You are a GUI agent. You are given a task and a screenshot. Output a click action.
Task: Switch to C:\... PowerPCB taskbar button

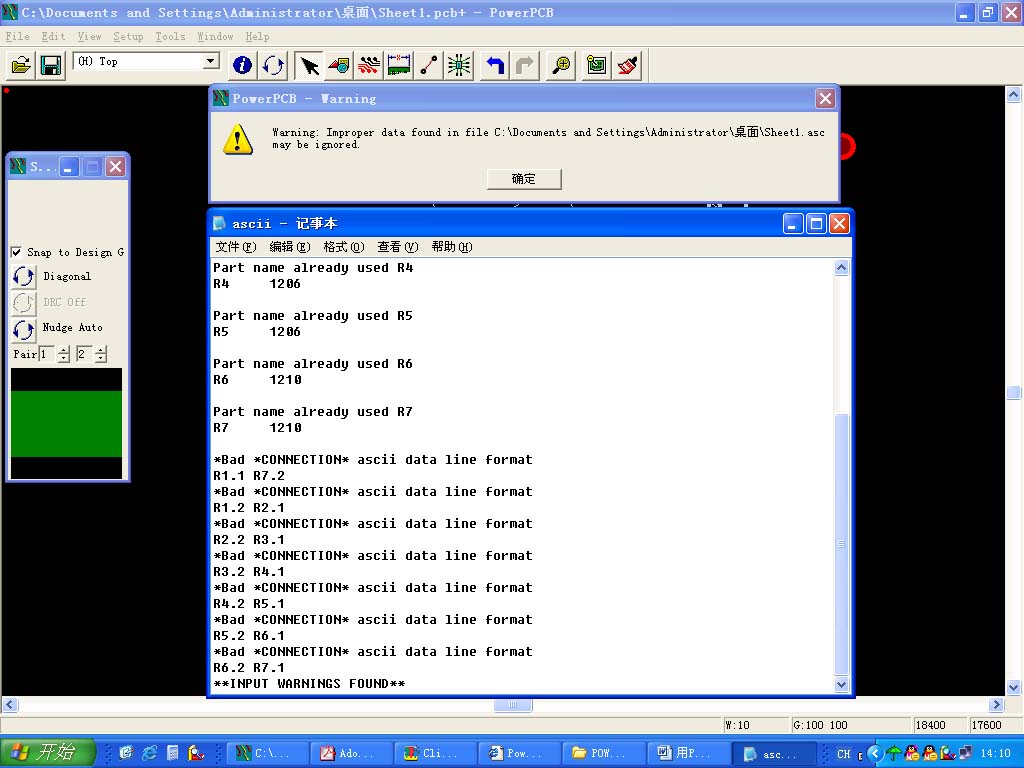[x=266, y=753]
